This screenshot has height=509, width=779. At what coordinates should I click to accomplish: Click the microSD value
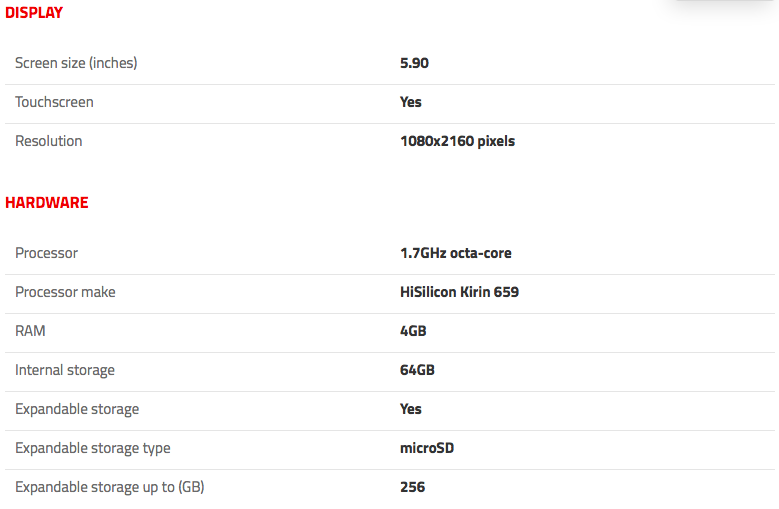pos(427,448)
